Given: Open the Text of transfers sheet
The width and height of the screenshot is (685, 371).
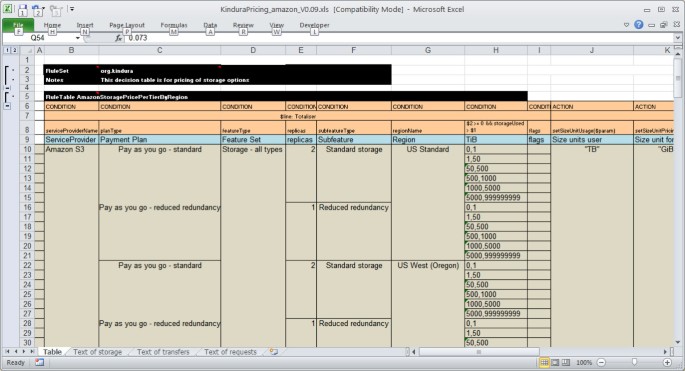Looking at the screenshot, I should tap(163, 352).
